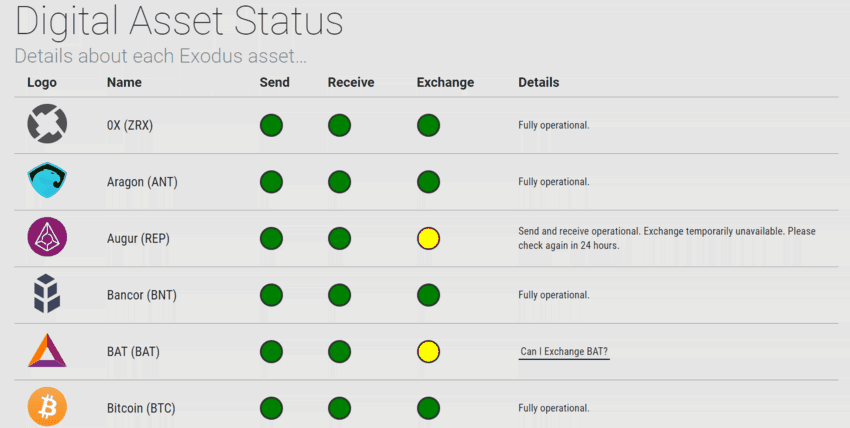Viewport: 850px width, 428px height.
Task: Click the Receive column header
Action: 351,82
